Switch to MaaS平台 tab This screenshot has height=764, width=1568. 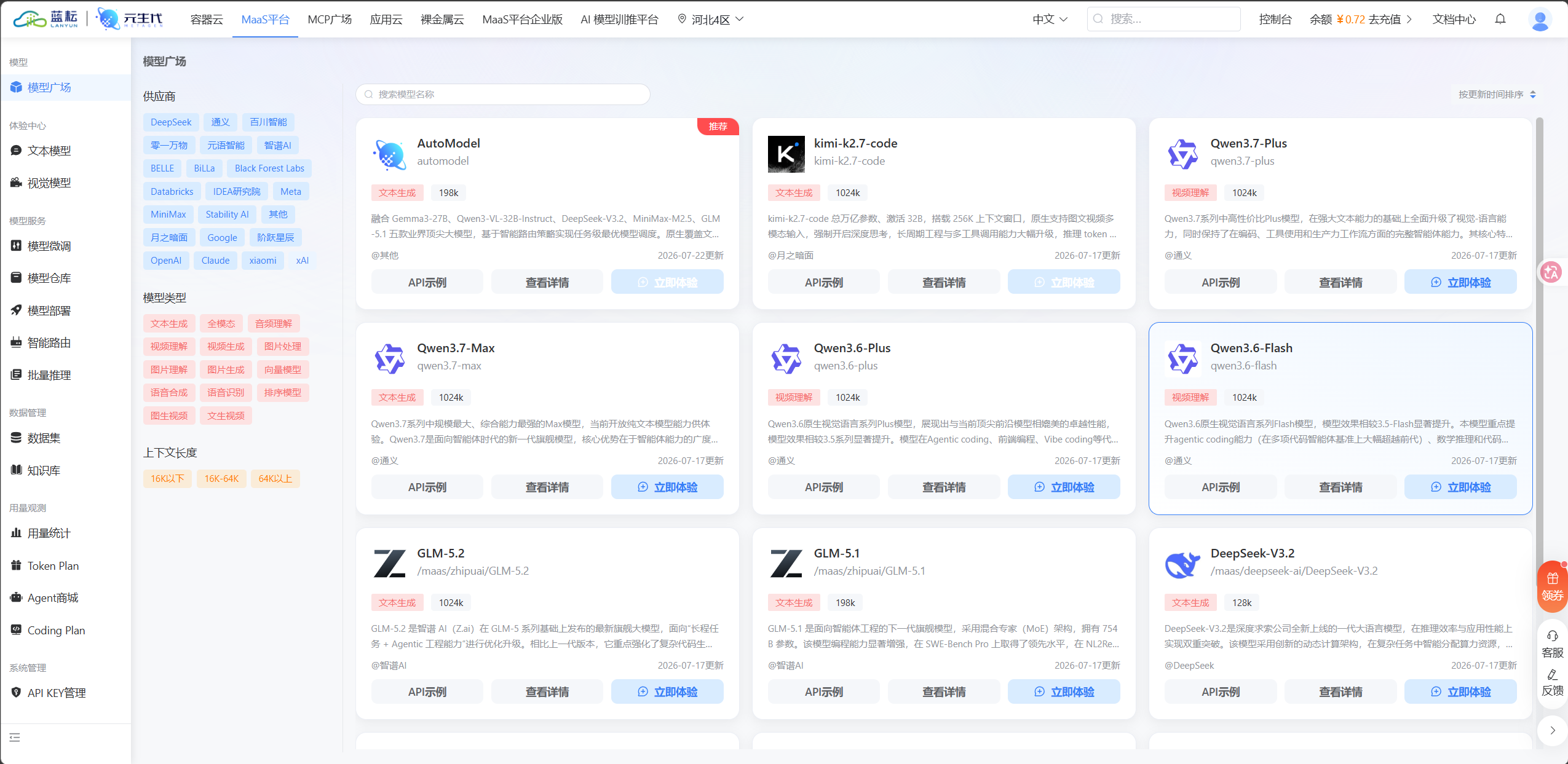(x=265, y=19)
